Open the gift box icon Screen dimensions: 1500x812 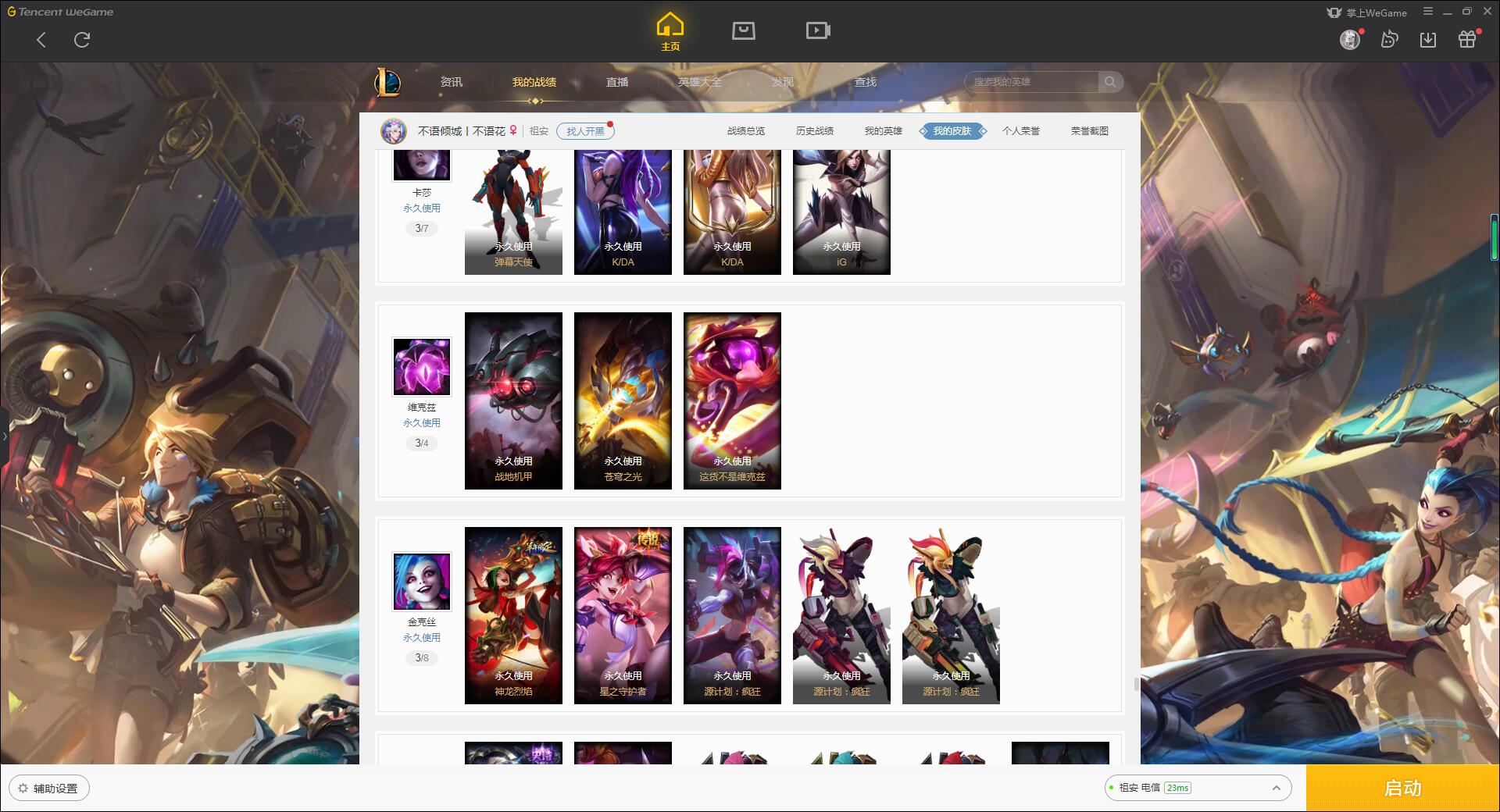[1467, 39]
